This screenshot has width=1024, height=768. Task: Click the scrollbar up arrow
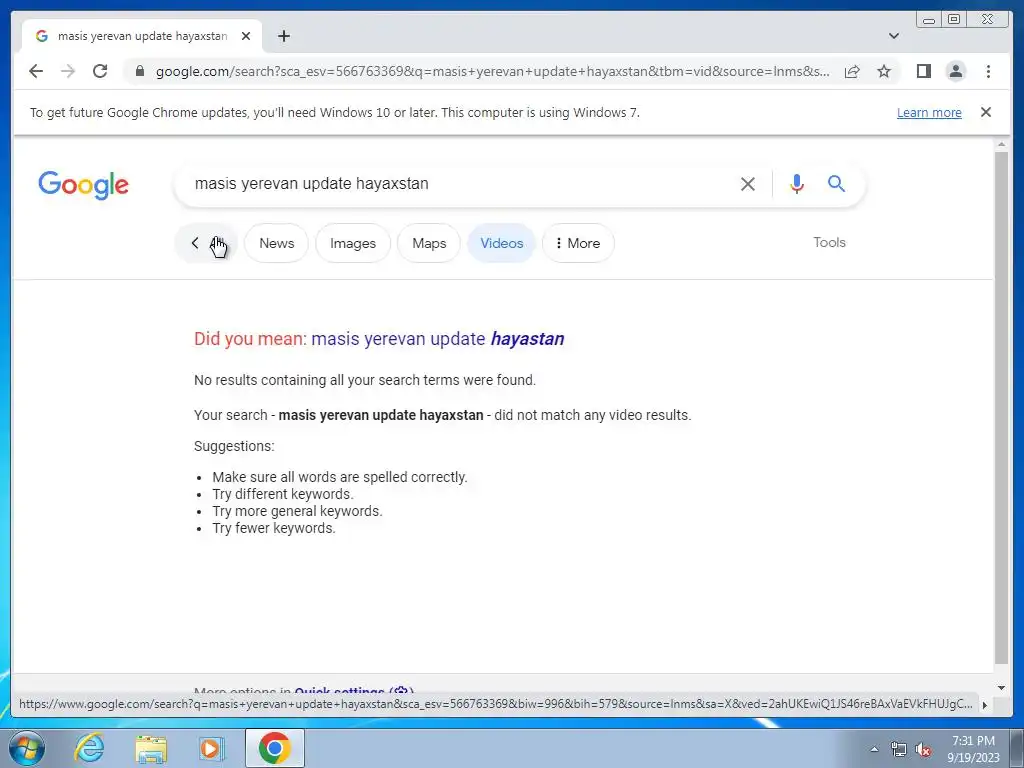coord(1001,144)
